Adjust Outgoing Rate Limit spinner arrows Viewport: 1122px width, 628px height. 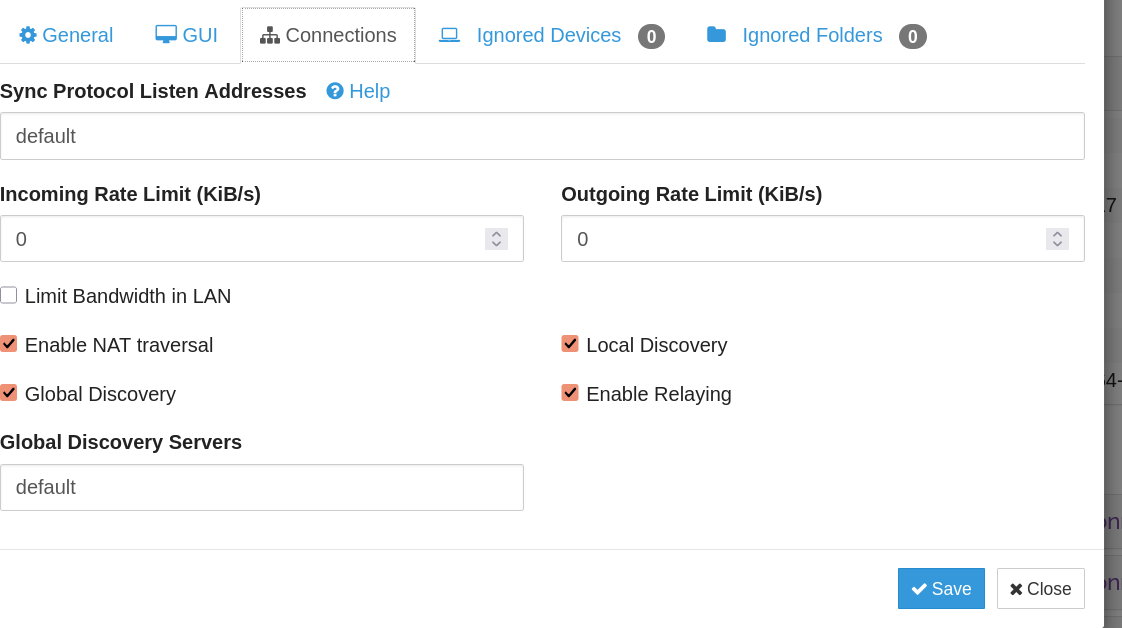point(1057,239)
